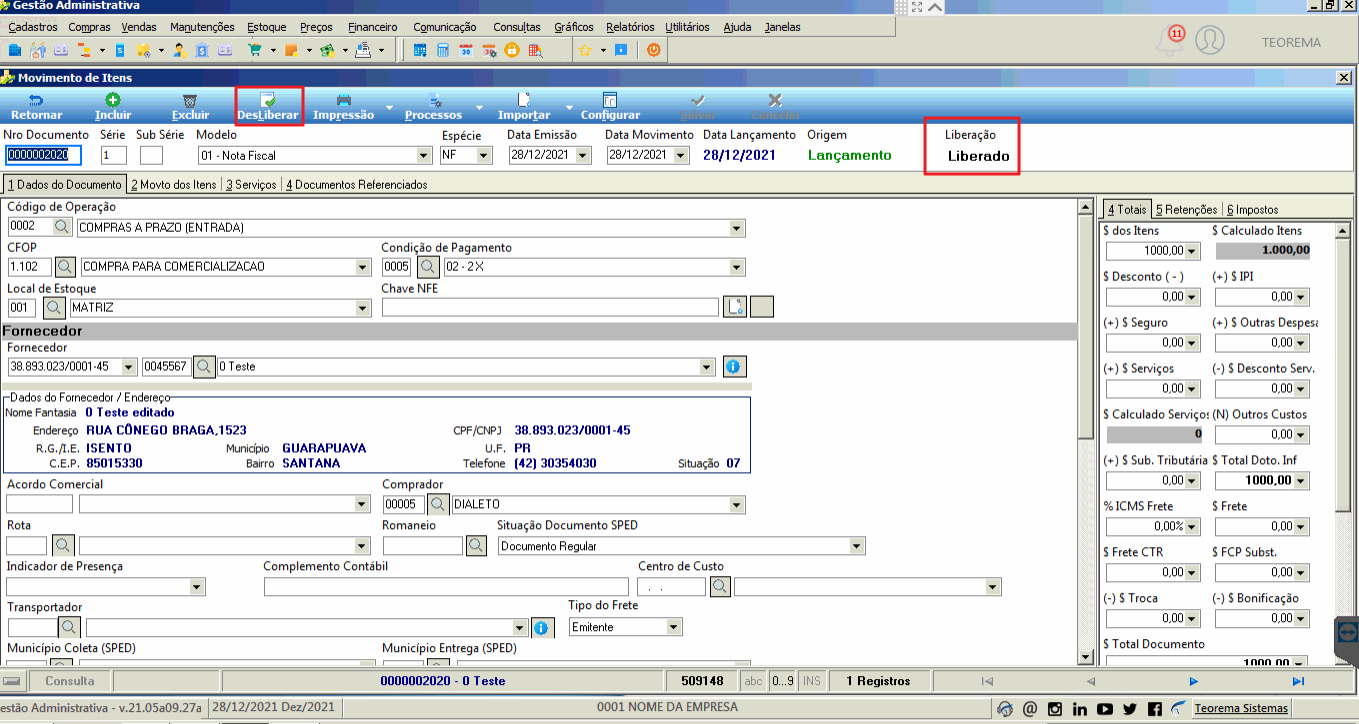Open the 02 - 2 X payment condition dropdown
The width and height of the screenshot is (1359, 724).
(738, 267)
